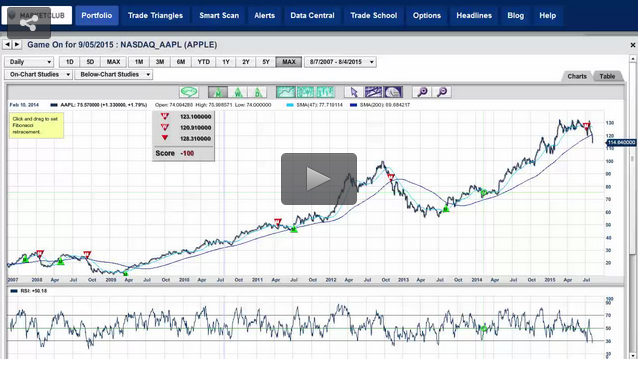Click the zoom out magnifier icon
The width and height of the screenshot is (638, 366).
(x=442, y=92)
